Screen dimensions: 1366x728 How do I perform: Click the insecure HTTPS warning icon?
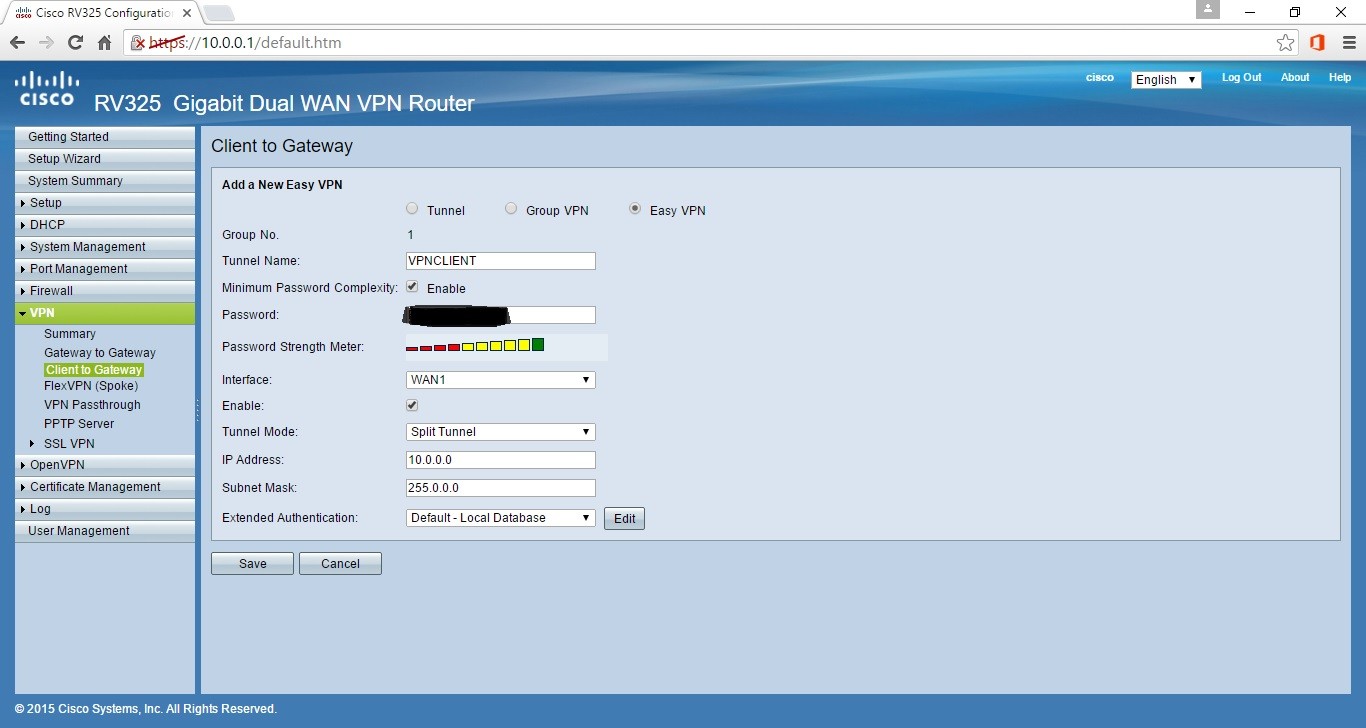(140, 43)
